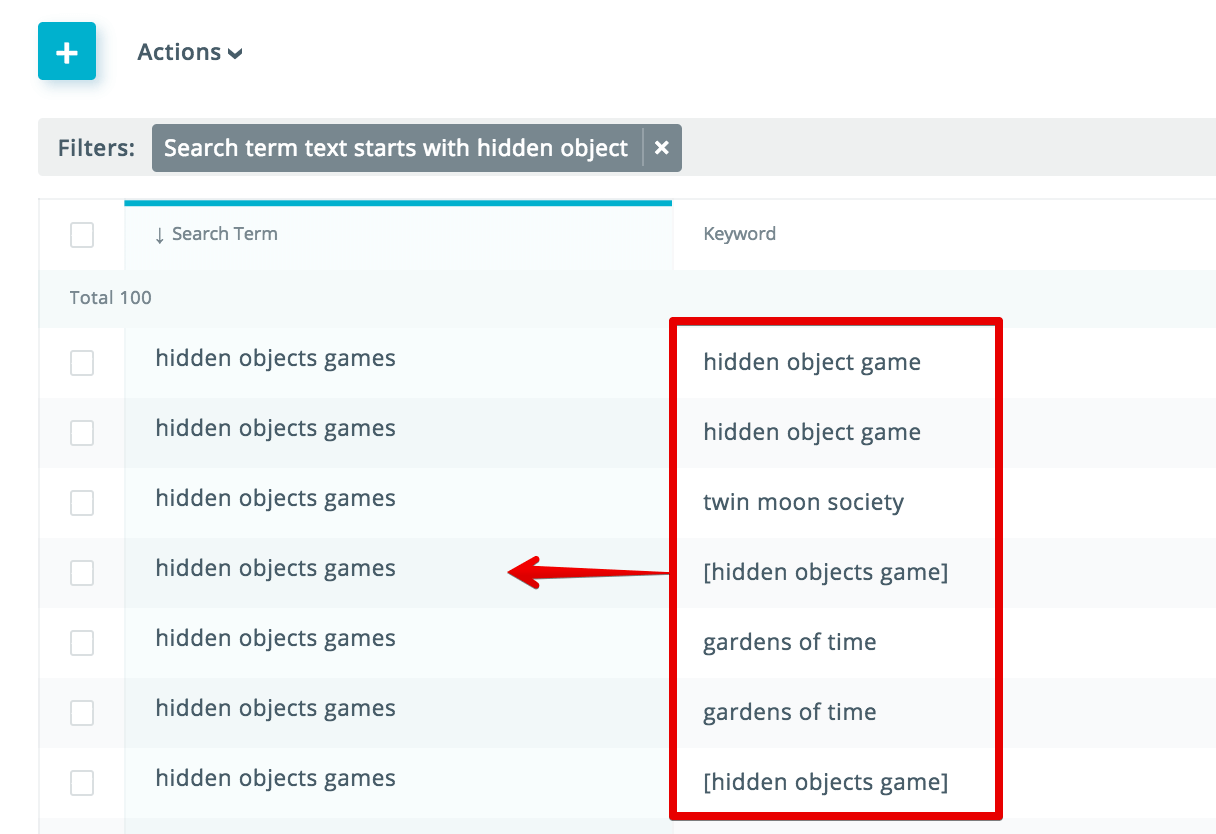Screen dimensions: 1216x834
Task: Open the Actions dropdown menu
Action: [x=189, y=52]
